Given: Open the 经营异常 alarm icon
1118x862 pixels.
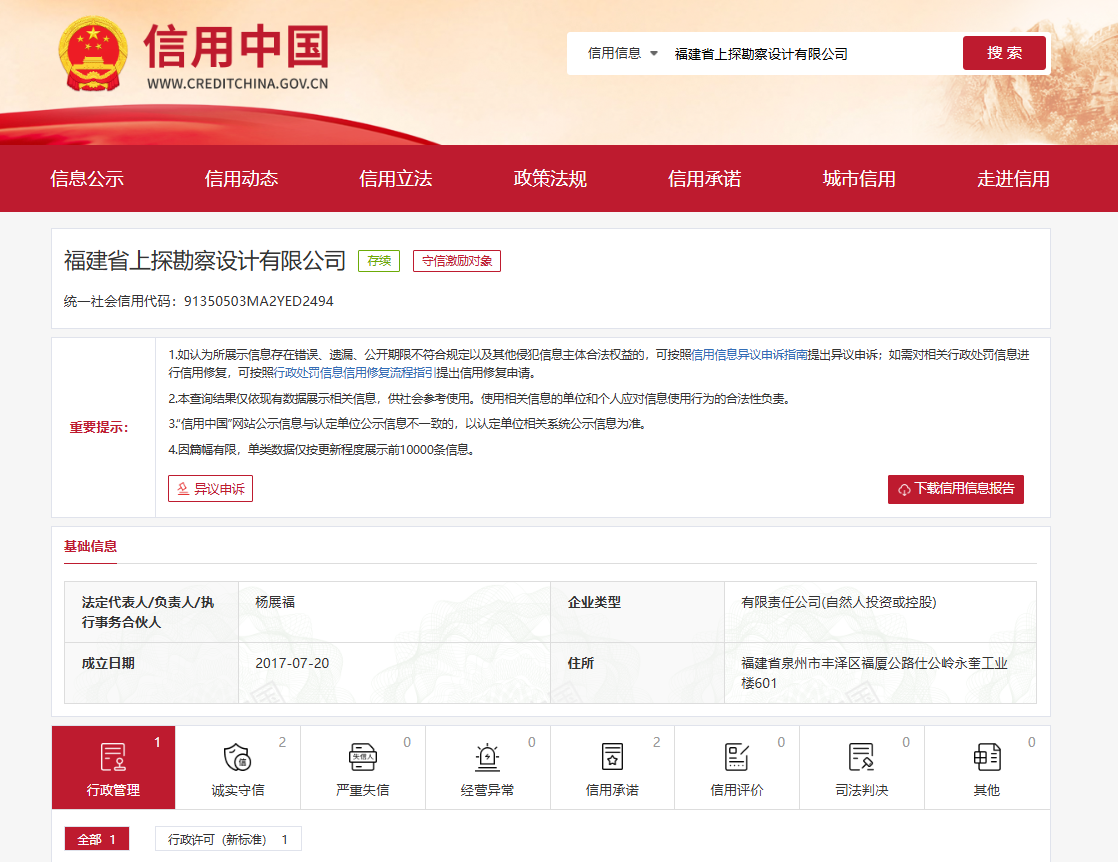Looking at the screenshot, I should coord(487,757).
